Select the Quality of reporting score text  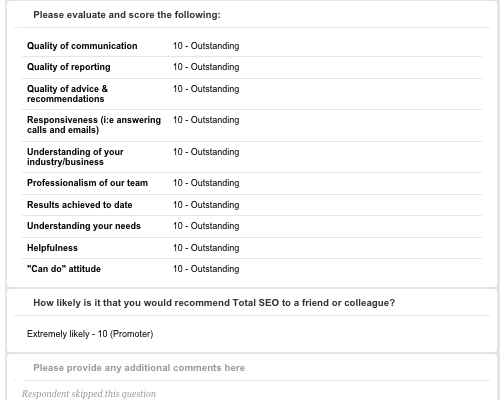click(206, 67)
